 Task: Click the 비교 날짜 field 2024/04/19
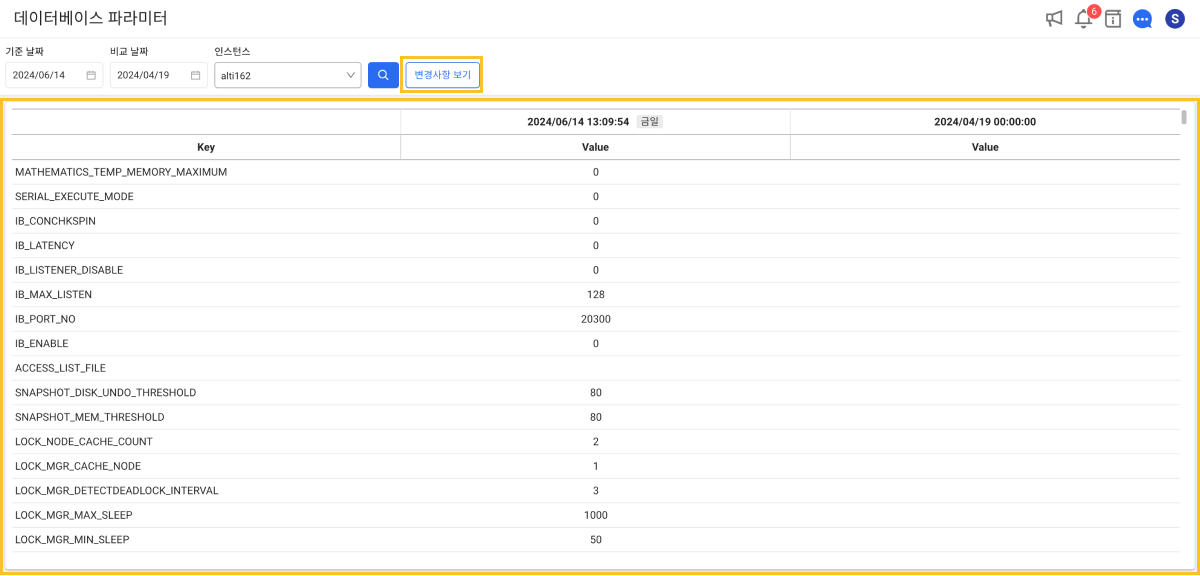pyautogui.click(x=159, y=75)
